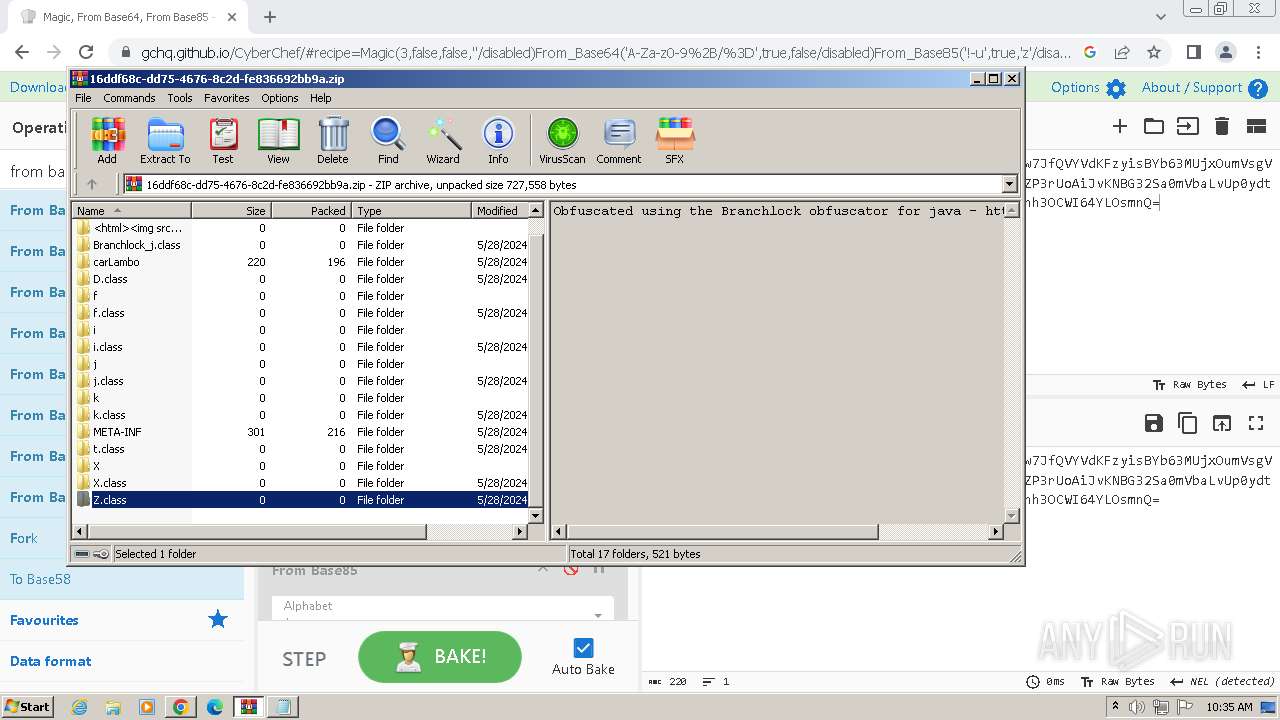Image resolution: width=1280 pixels, height=720 pixels.
Task: Bookmark this page star icon
Action: [x=1154, y=52]
